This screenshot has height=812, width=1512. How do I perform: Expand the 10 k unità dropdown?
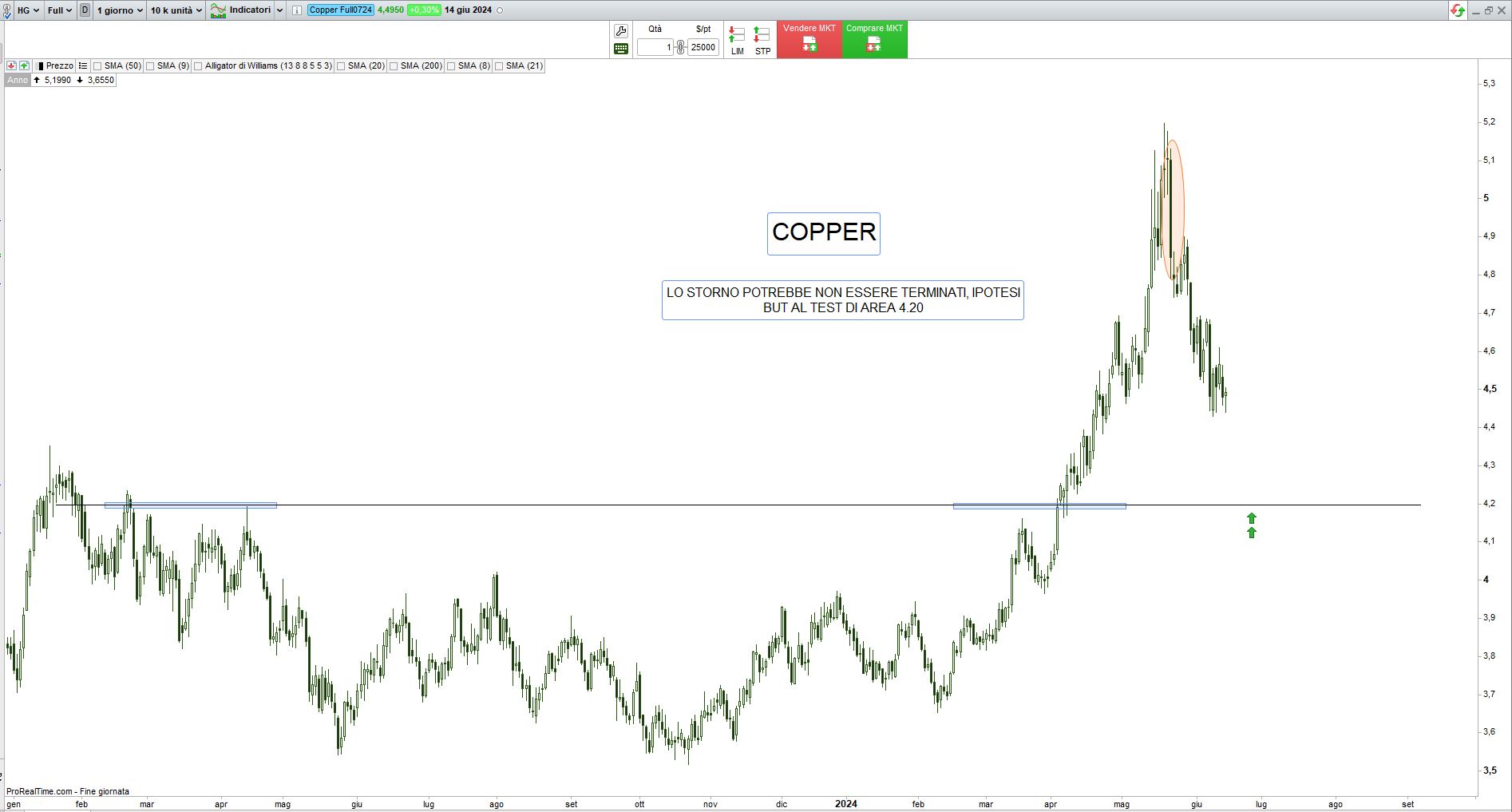coord(176,10)
